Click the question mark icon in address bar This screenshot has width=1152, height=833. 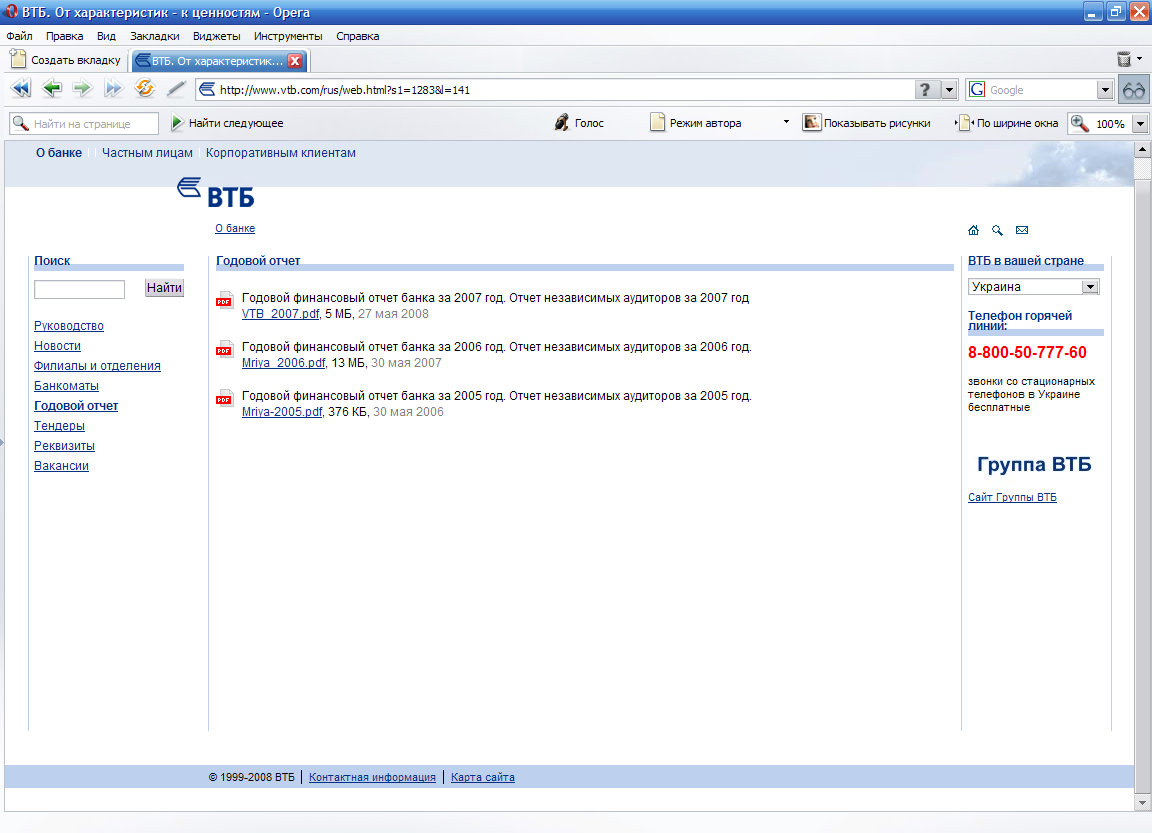(x=926, y=90)
